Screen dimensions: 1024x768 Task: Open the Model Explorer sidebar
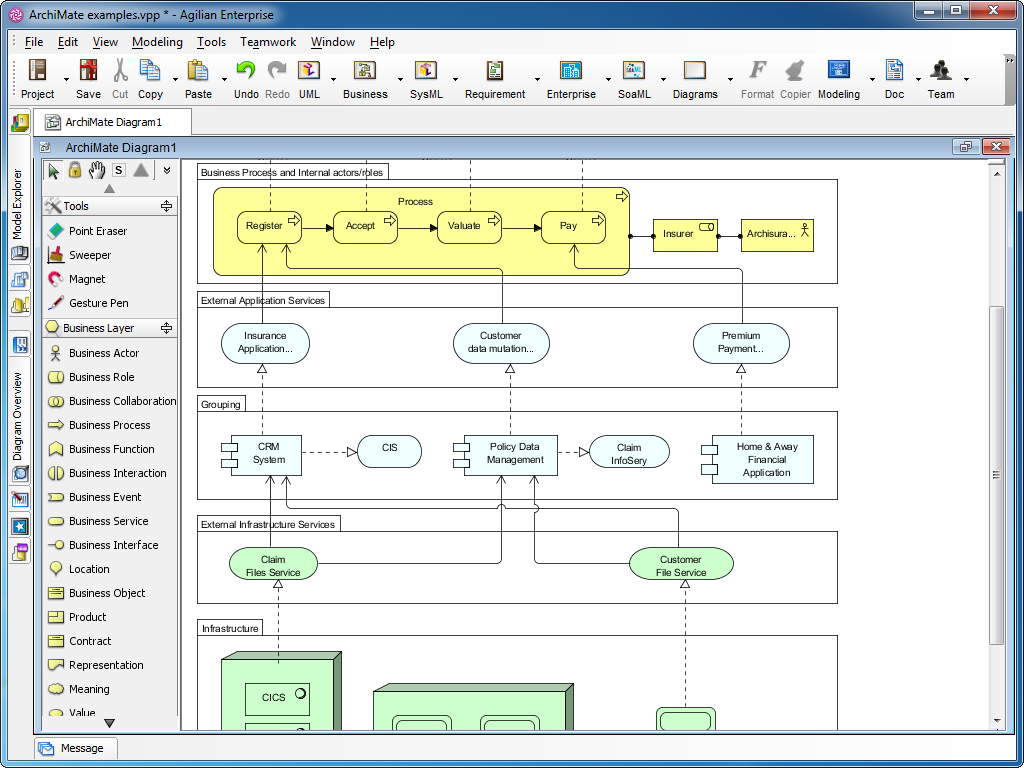coord(18,189)
